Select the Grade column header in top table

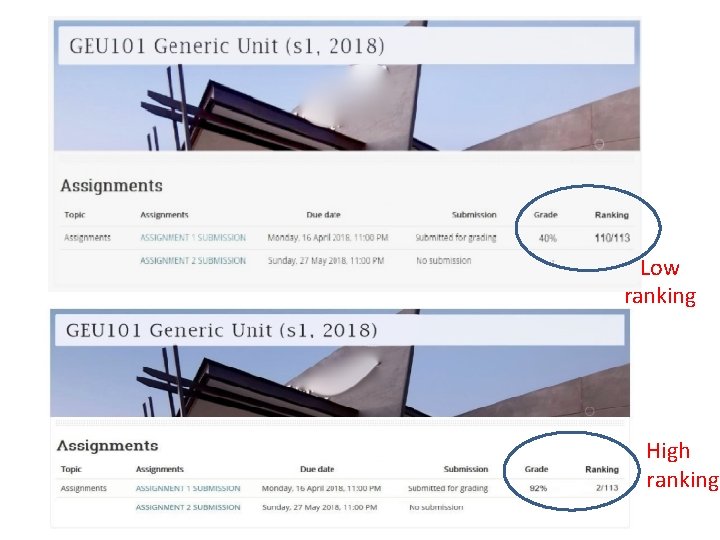[x=546, y=214]
